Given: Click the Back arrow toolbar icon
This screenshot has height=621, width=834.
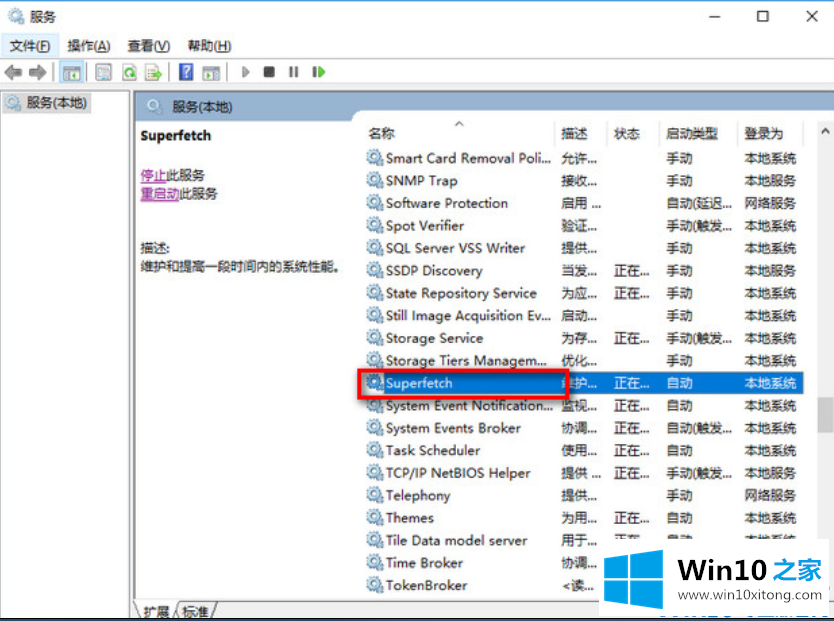Looking at the screenshot, I should point(13,72).
